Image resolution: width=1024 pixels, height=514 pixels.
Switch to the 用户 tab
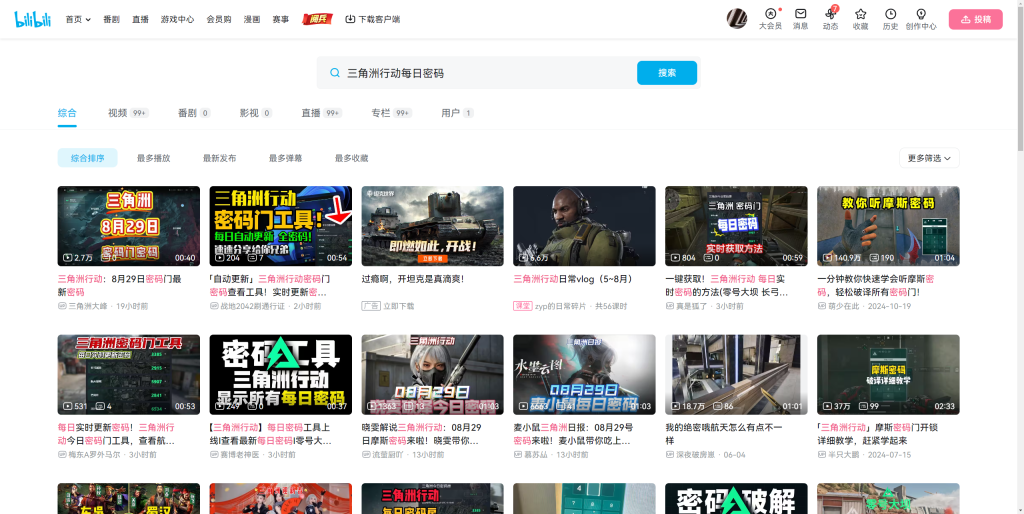457,113
